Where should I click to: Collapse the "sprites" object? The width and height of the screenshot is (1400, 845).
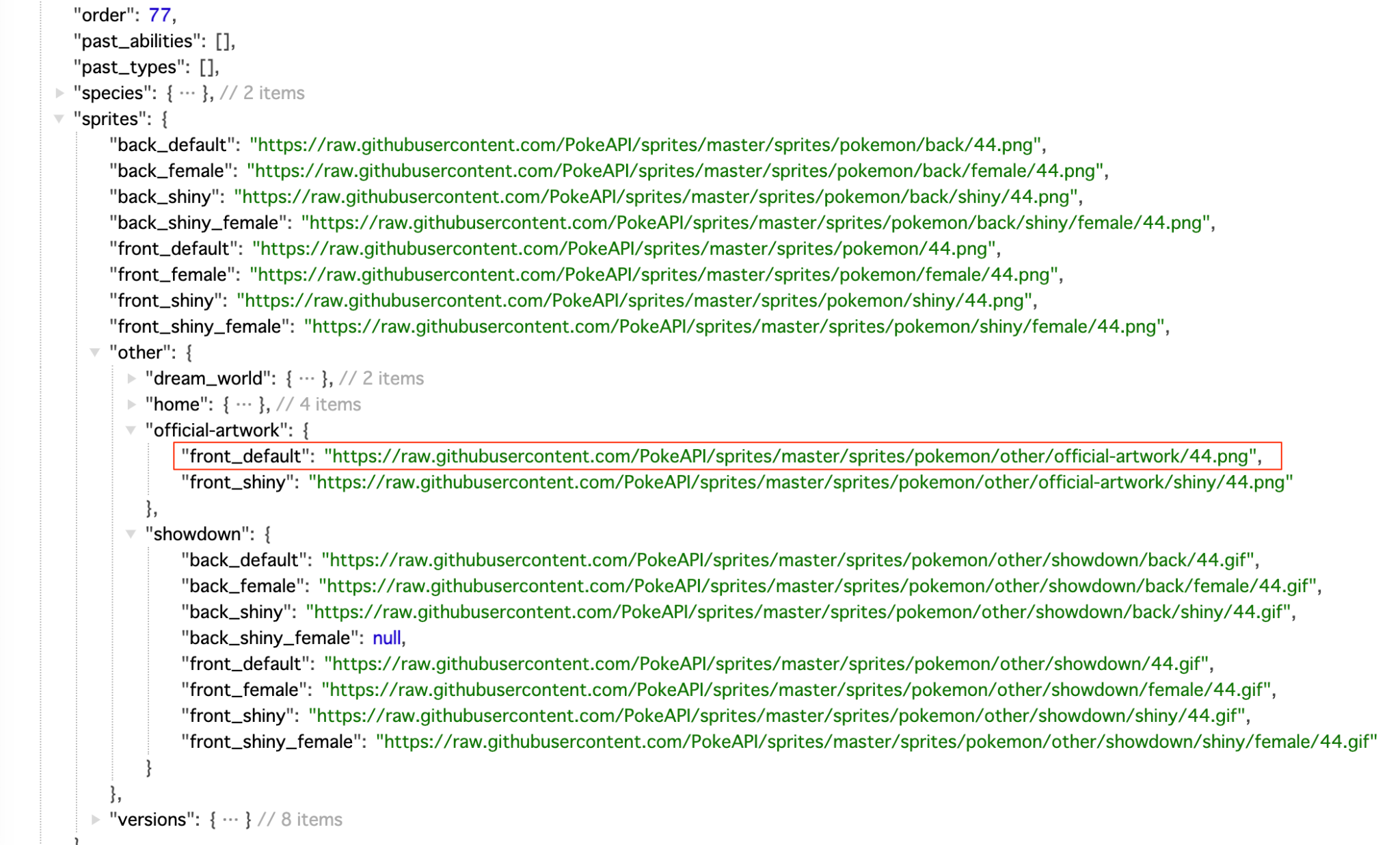point(59,119)
